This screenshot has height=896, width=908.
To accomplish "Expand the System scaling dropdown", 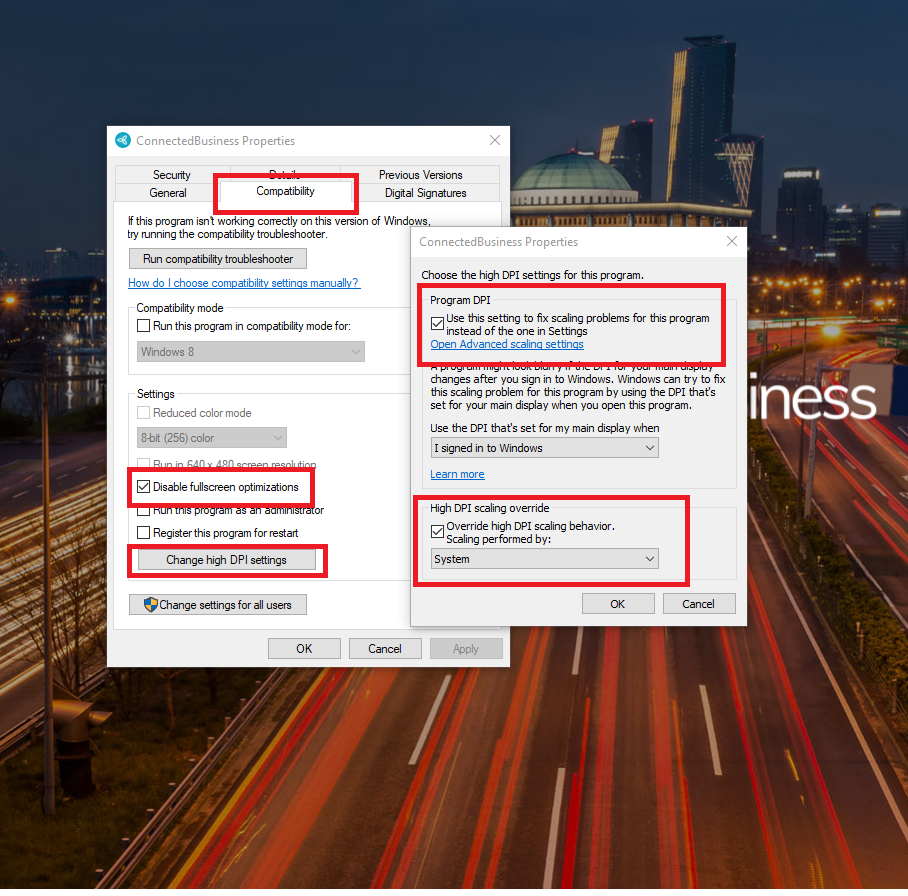I will (544, 559).
